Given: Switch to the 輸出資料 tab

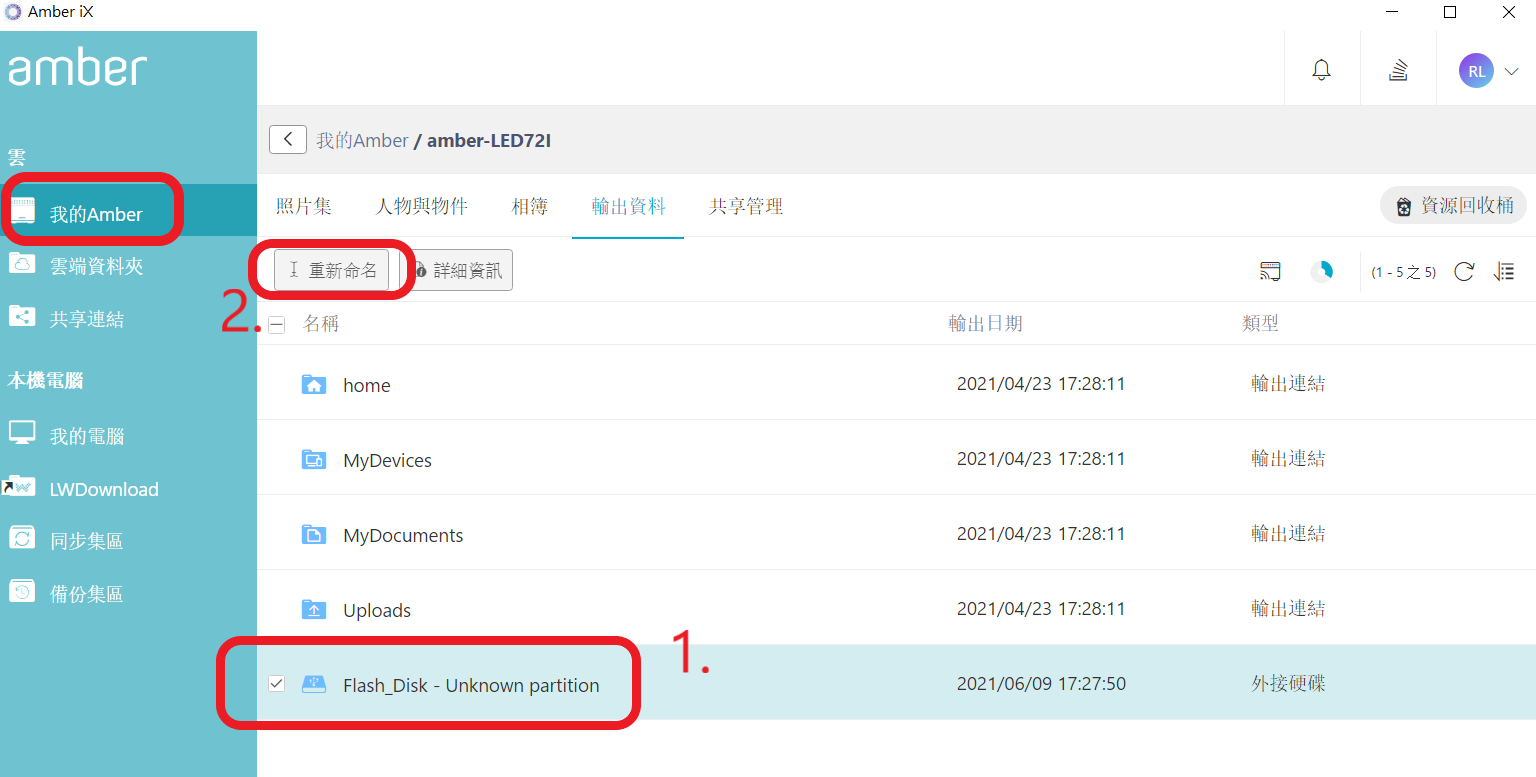Looking at the screenshot, I should click(628, 206).
